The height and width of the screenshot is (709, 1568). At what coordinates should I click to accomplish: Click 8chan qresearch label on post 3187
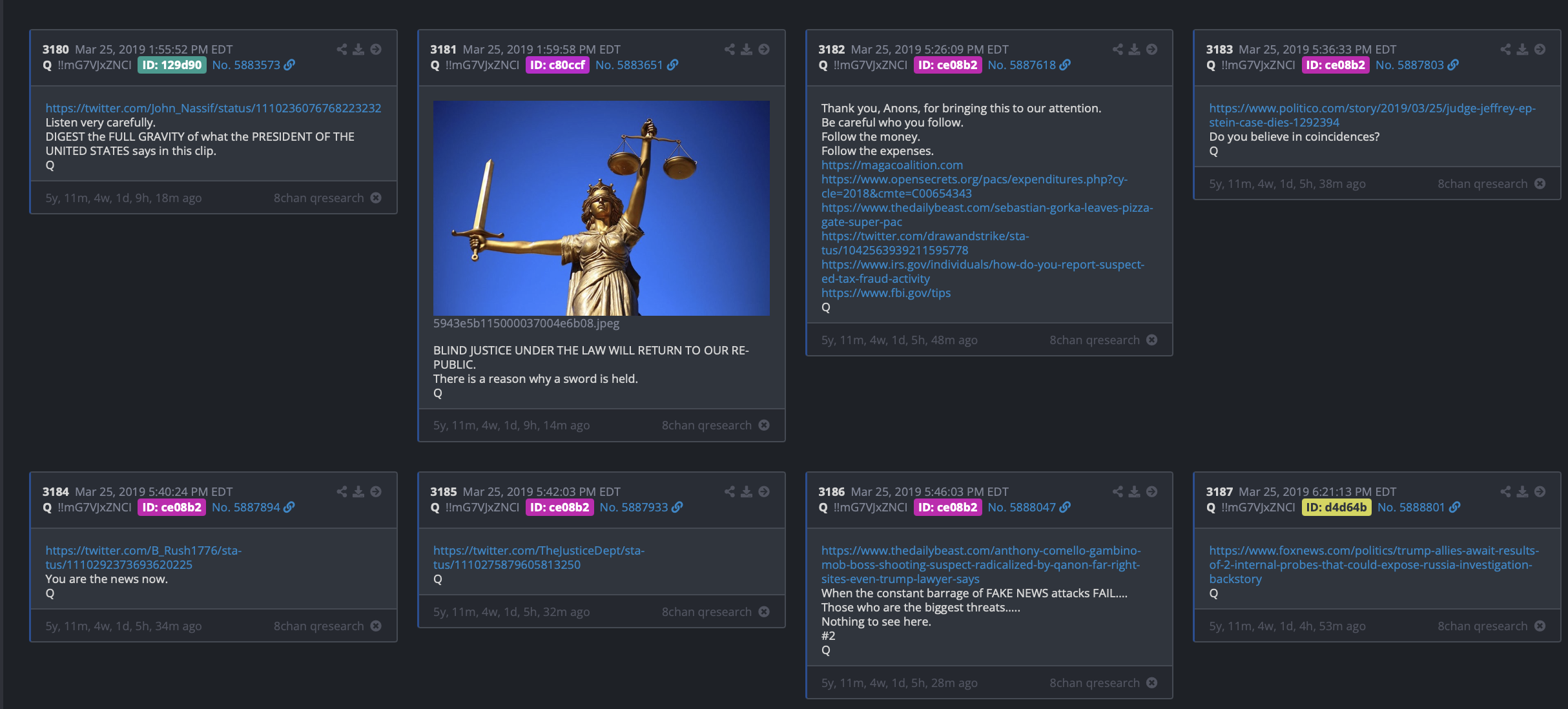tap(1482, 626)
